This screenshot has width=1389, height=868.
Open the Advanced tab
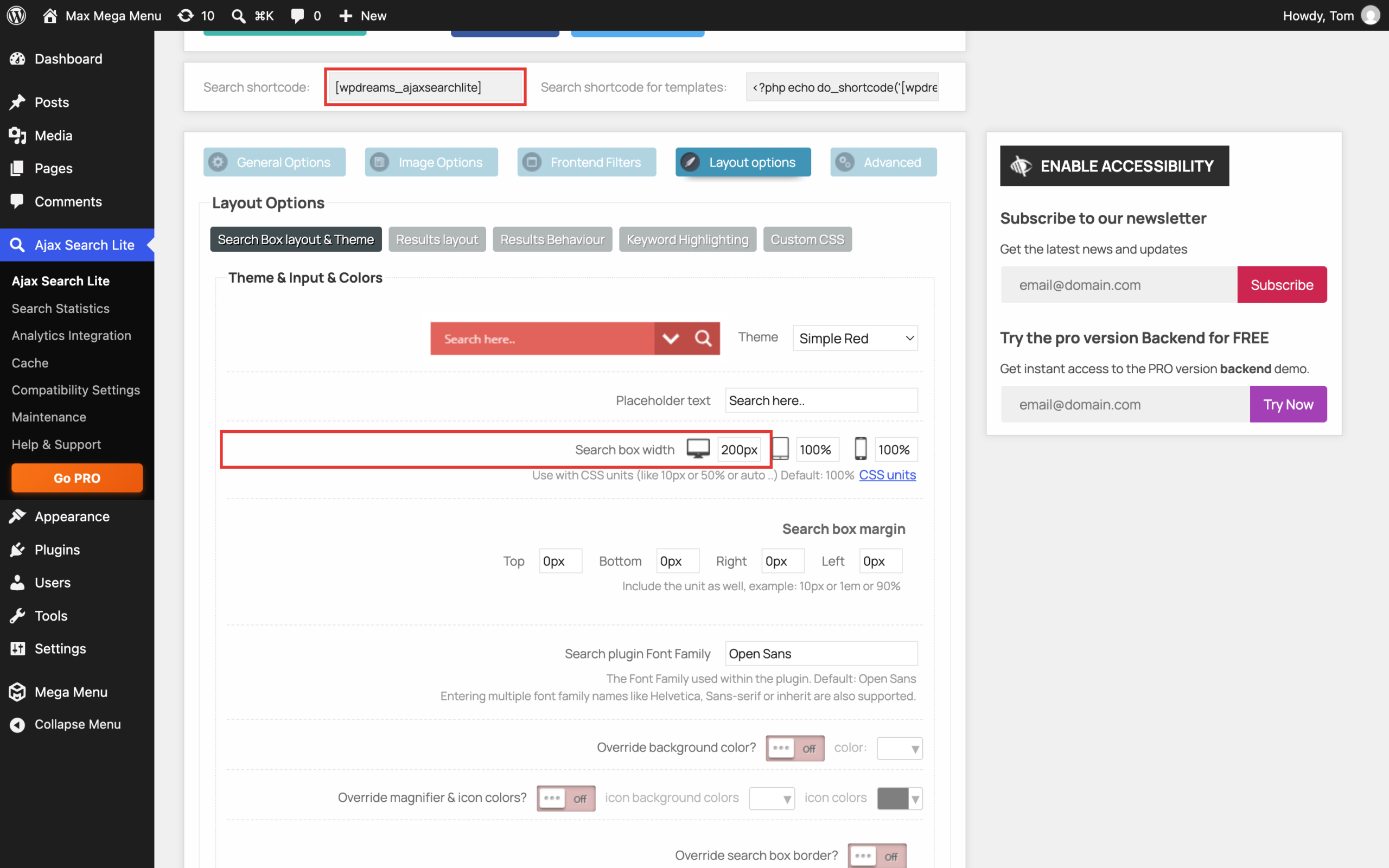[x=883, y=162]
